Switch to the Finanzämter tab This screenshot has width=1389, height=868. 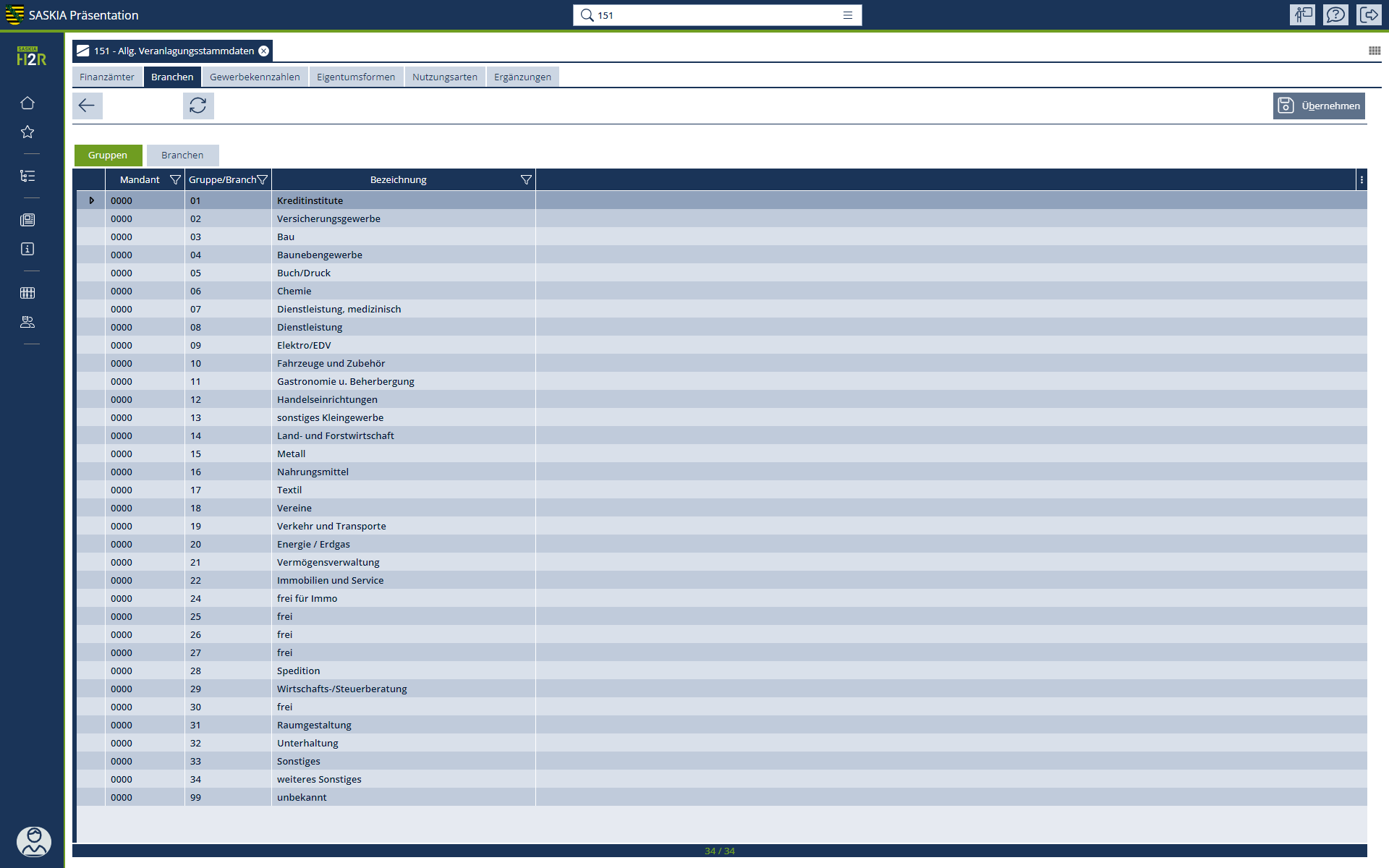pyautogui.click(x=107, y=77)
